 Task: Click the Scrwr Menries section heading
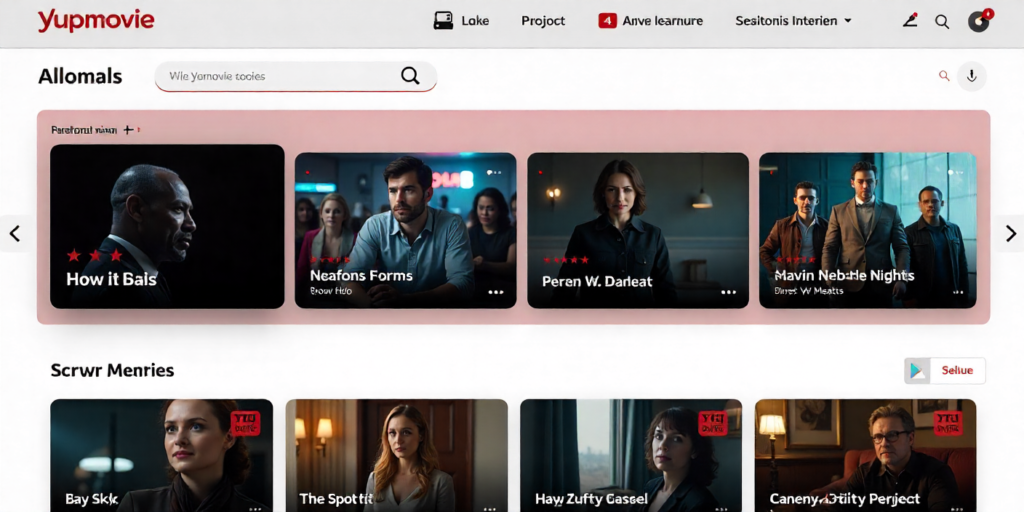(112, 370)
